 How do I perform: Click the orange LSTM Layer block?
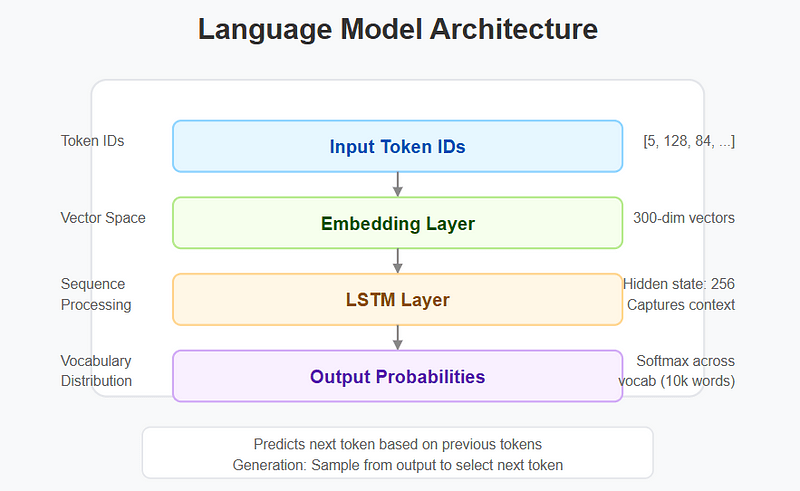click(x=397, y=299)
